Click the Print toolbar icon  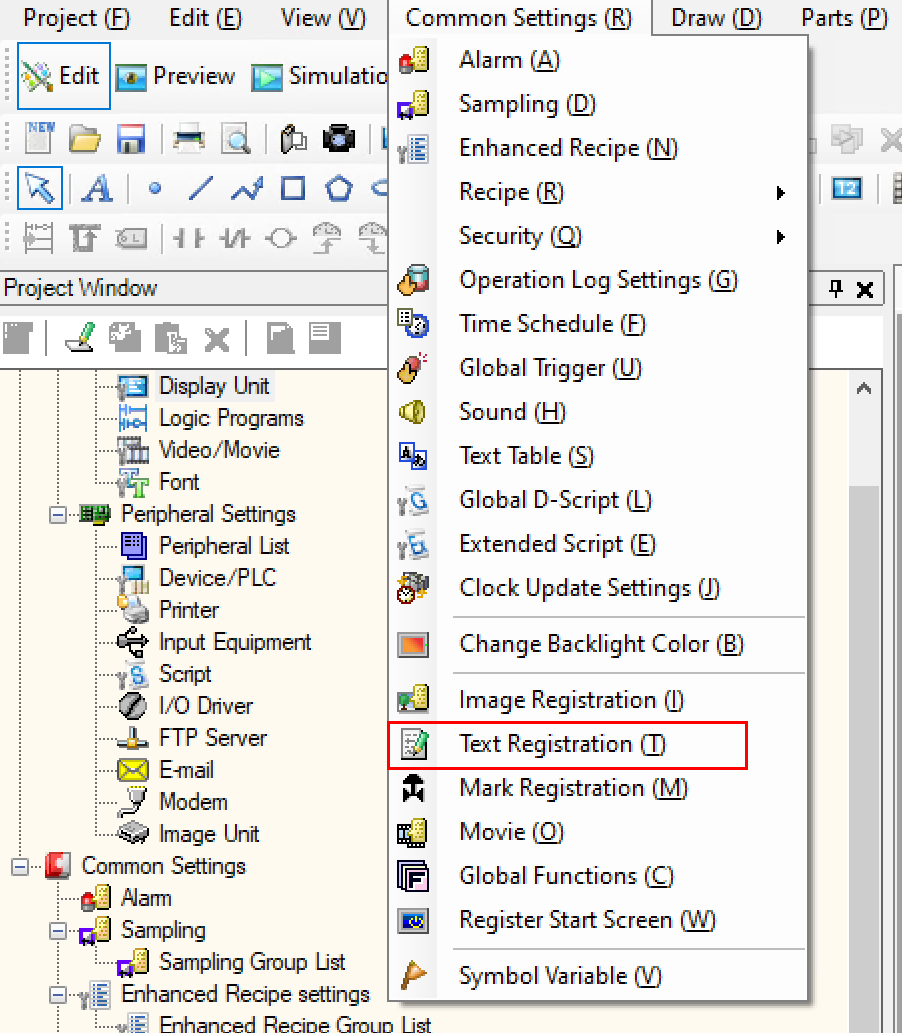(189, 139)
